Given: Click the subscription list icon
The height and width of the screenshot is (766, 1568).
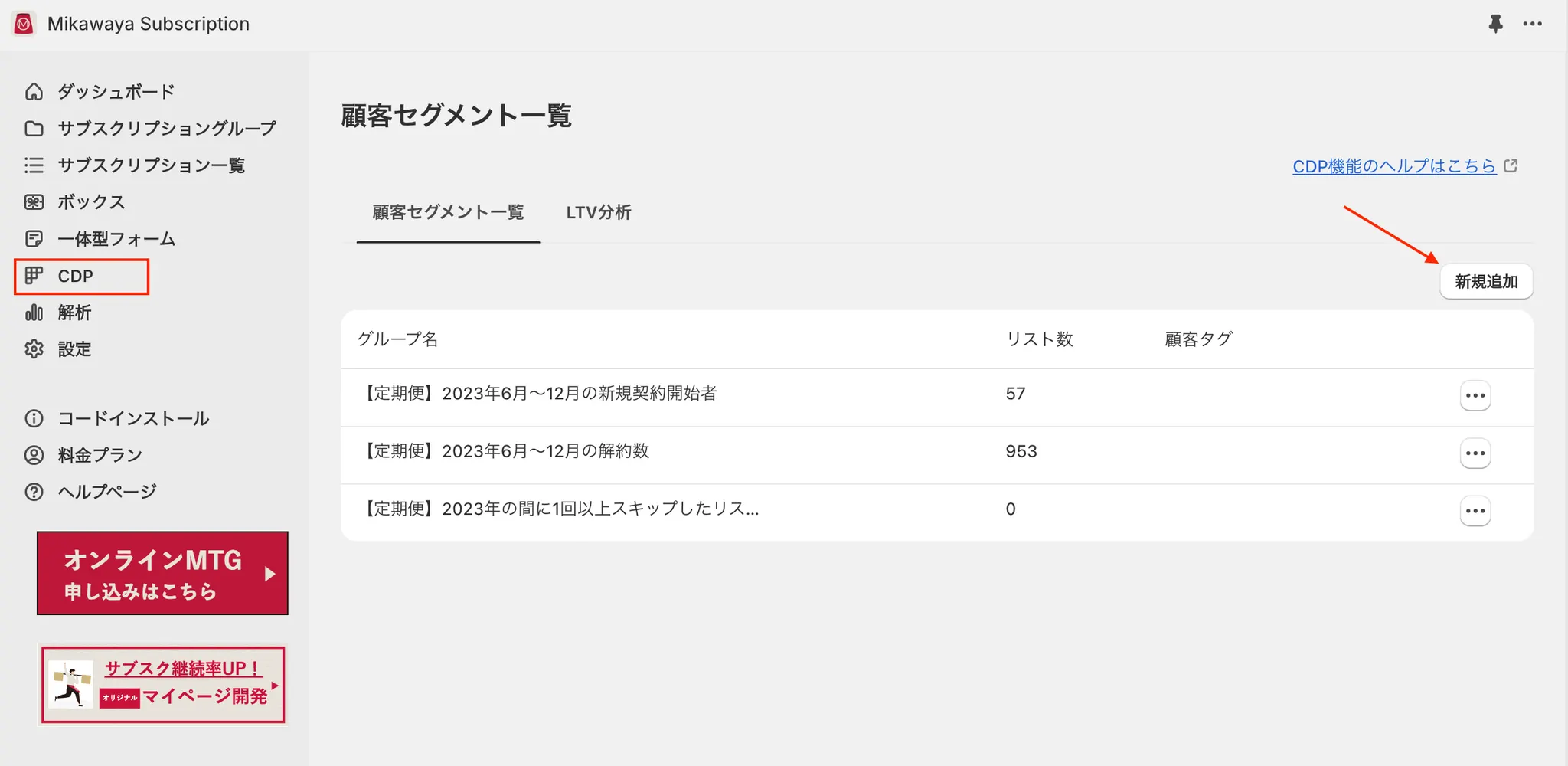Looking at the screenshot, I should point(34,165).
